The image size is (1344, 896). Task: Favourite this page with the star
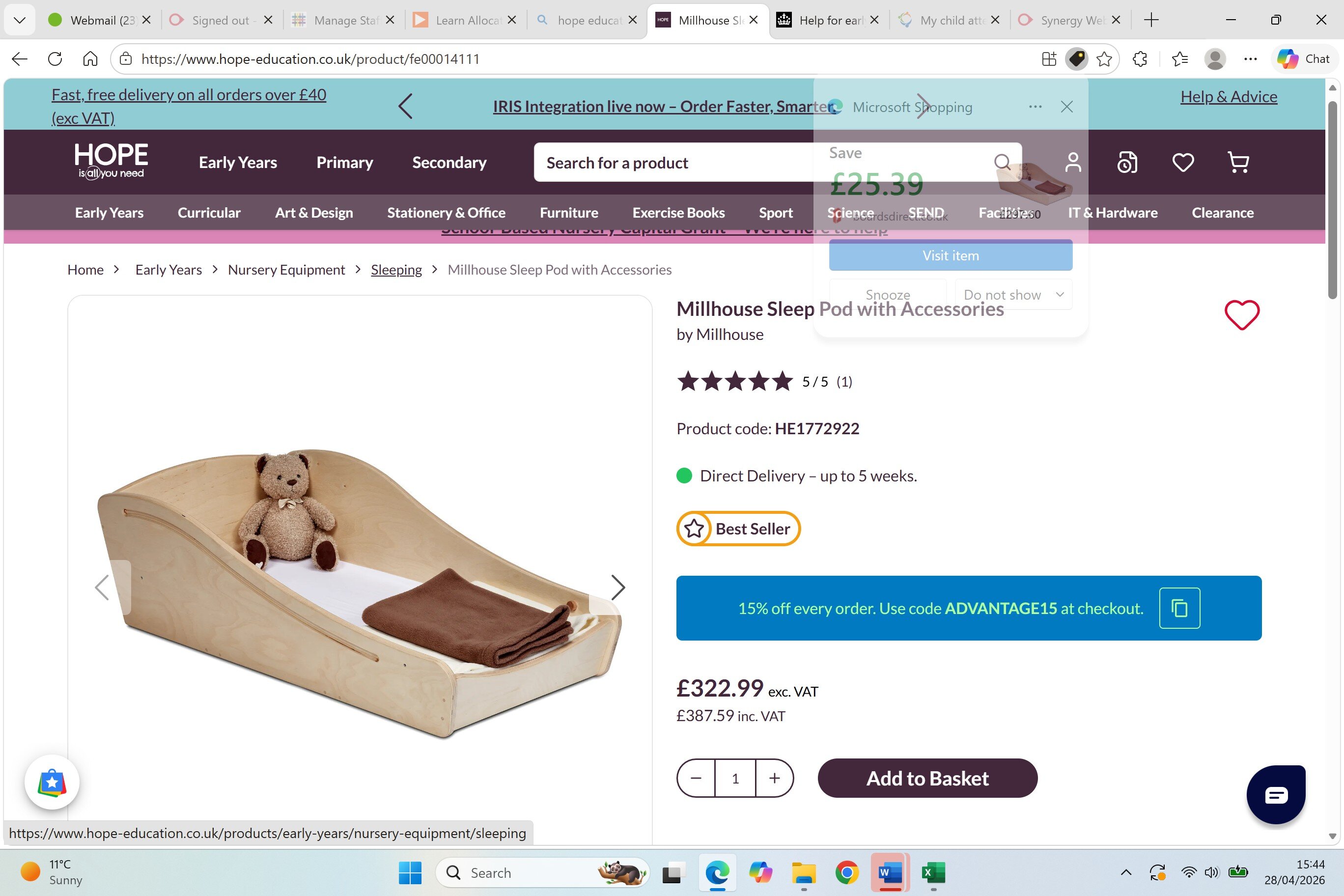(x=1104, y=59)
